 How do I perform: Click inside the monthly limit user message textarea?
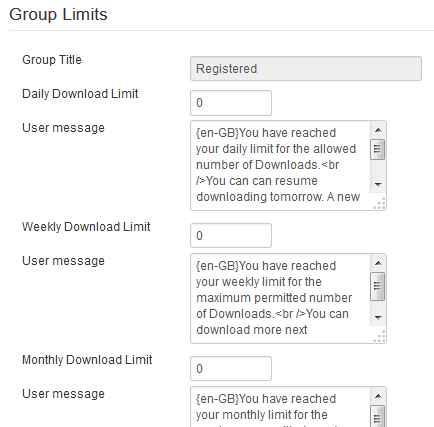point(280,407)
